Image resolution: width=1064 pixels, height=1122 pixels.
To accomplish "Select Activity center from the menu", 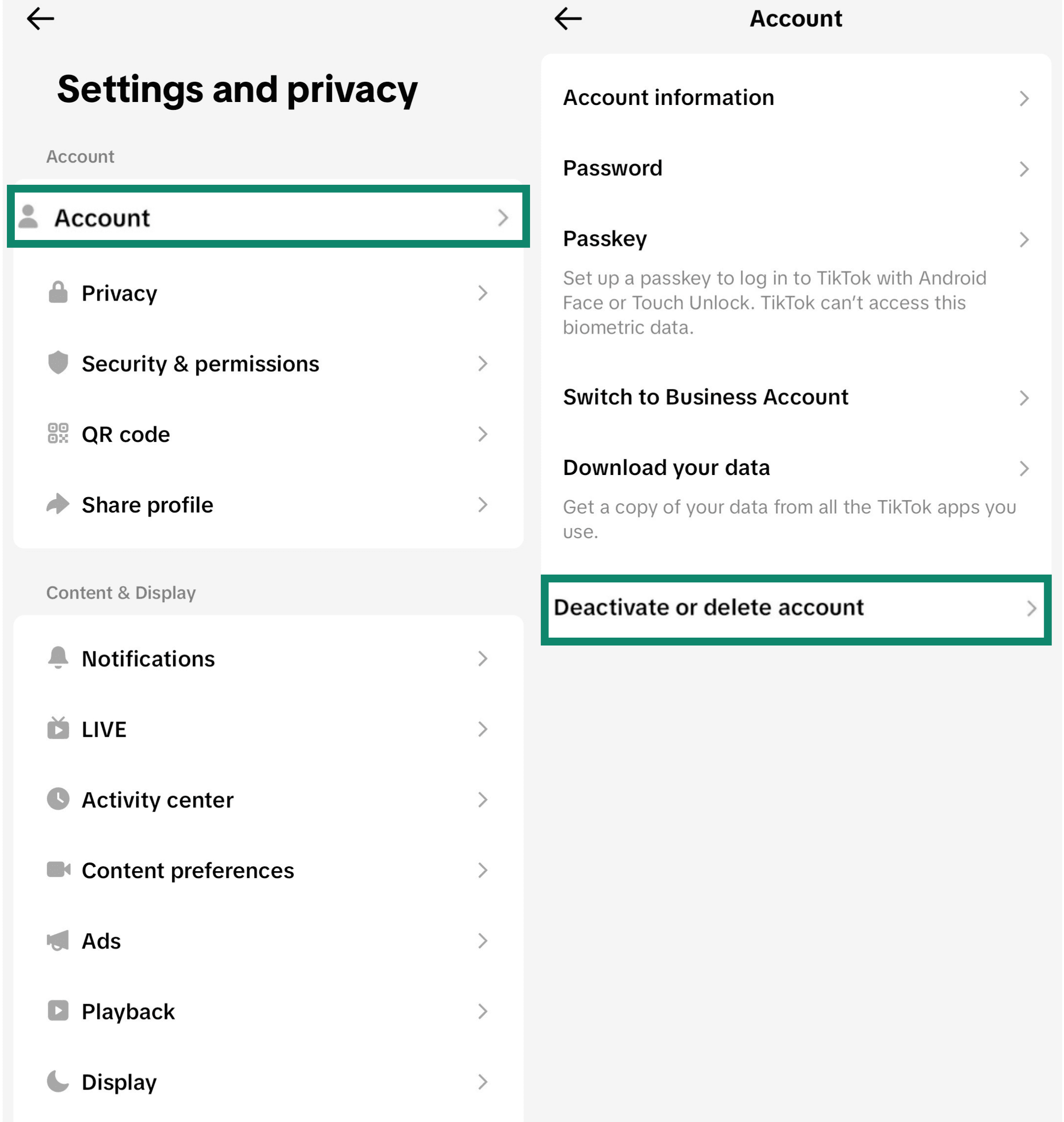I will [x=157, y=800].
